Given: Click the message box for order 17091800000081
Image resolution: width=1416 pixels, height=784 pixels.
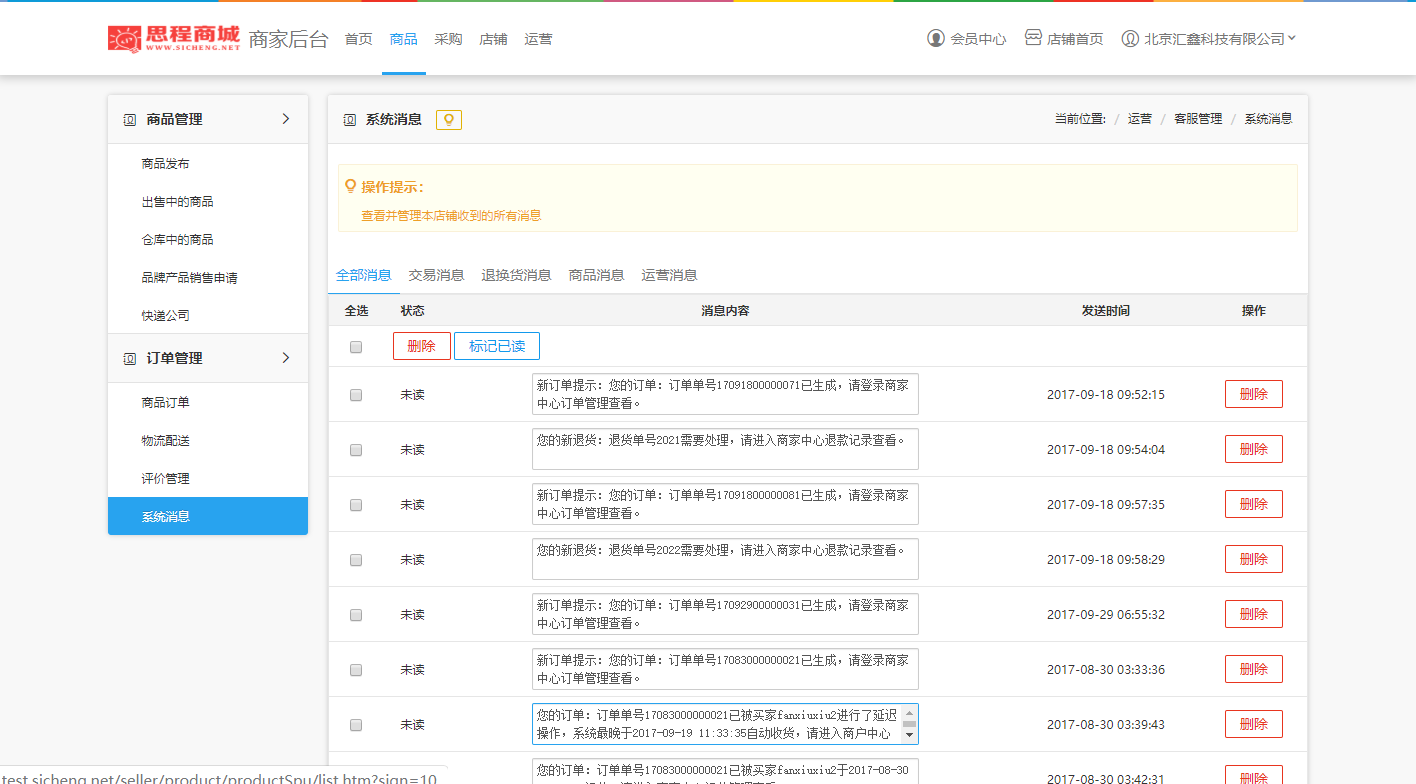Looking at the screenshot, I should (725, 504).
